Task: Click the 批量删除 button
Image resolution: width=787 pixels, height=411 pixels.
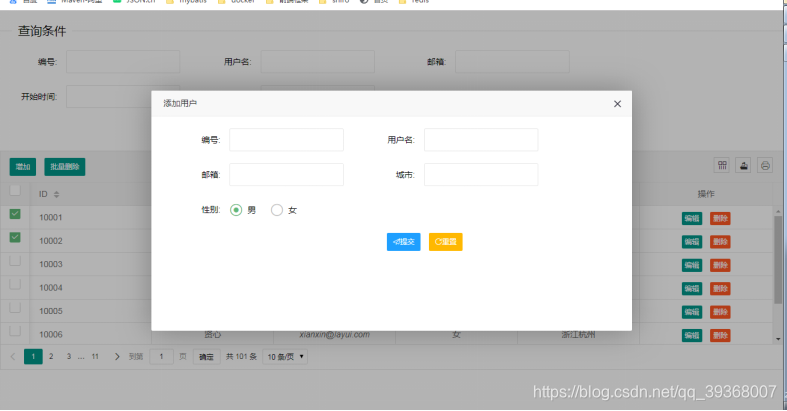Action: (x=65, y=167)
